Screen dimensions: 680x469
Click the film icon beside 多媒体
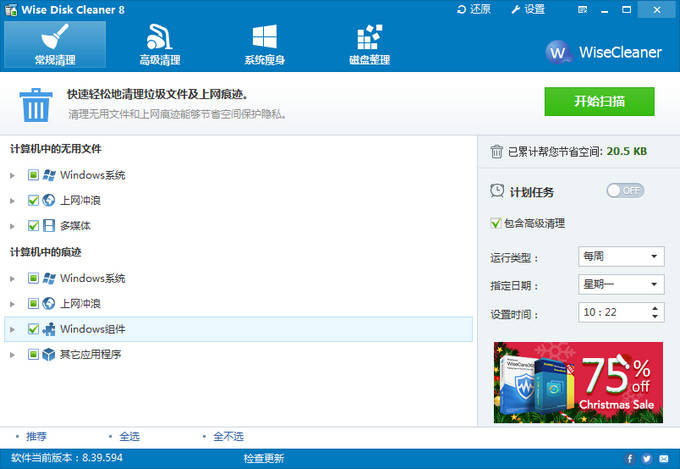49,226
